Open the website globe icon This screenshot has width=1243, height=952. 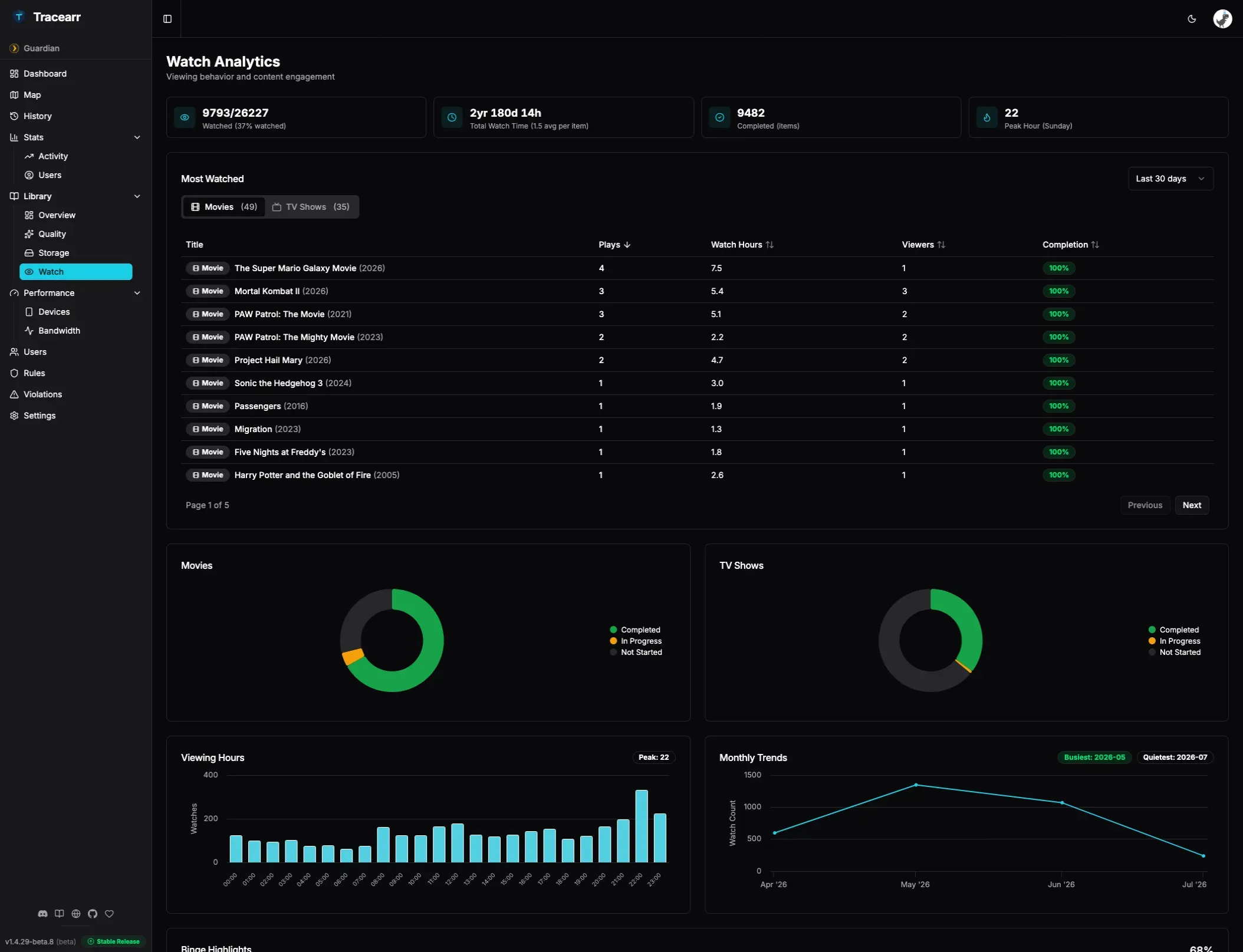(76, 914)
